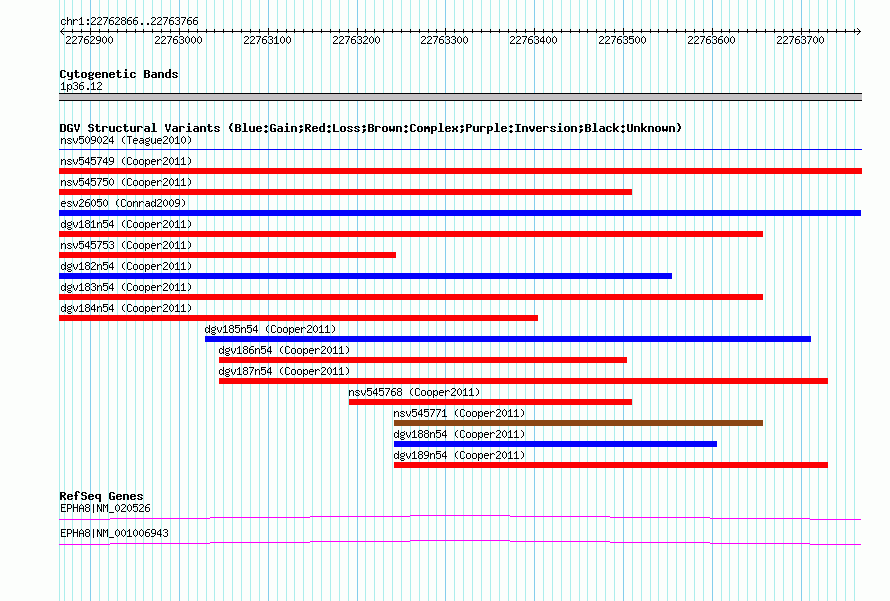
Task: Open the dgv185n54 (Cooper2011) label
Action: 270,329
